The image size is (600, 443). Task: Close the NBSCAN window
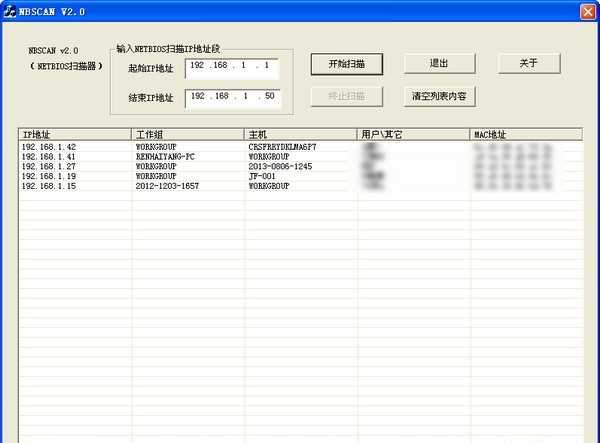[x=588, y=12]
